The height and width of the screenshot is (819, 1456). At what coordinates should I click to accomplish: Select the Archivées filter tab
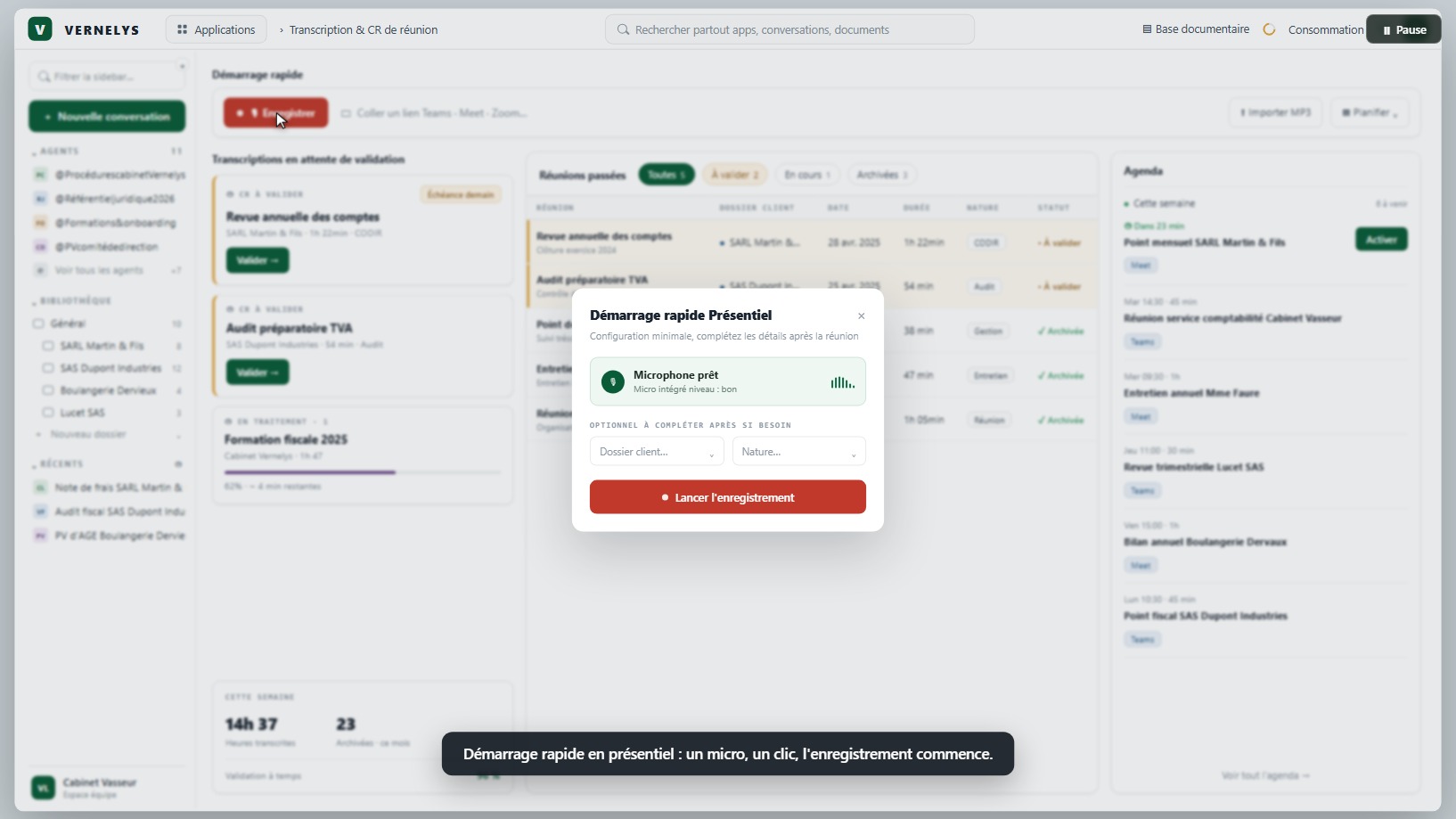(x=881, y=175)
